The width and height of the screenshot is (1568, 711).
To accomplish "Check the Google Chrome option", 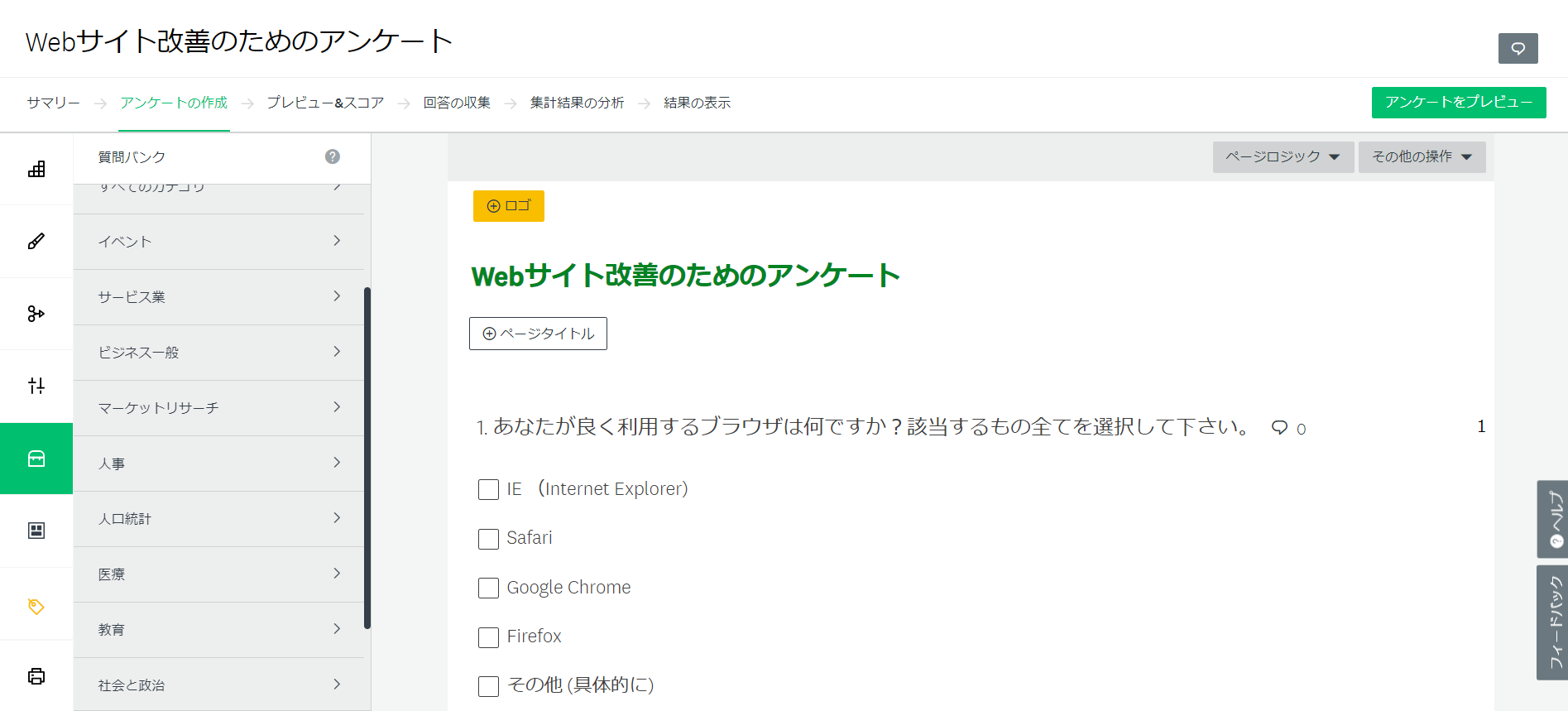I will pos(487,588).
